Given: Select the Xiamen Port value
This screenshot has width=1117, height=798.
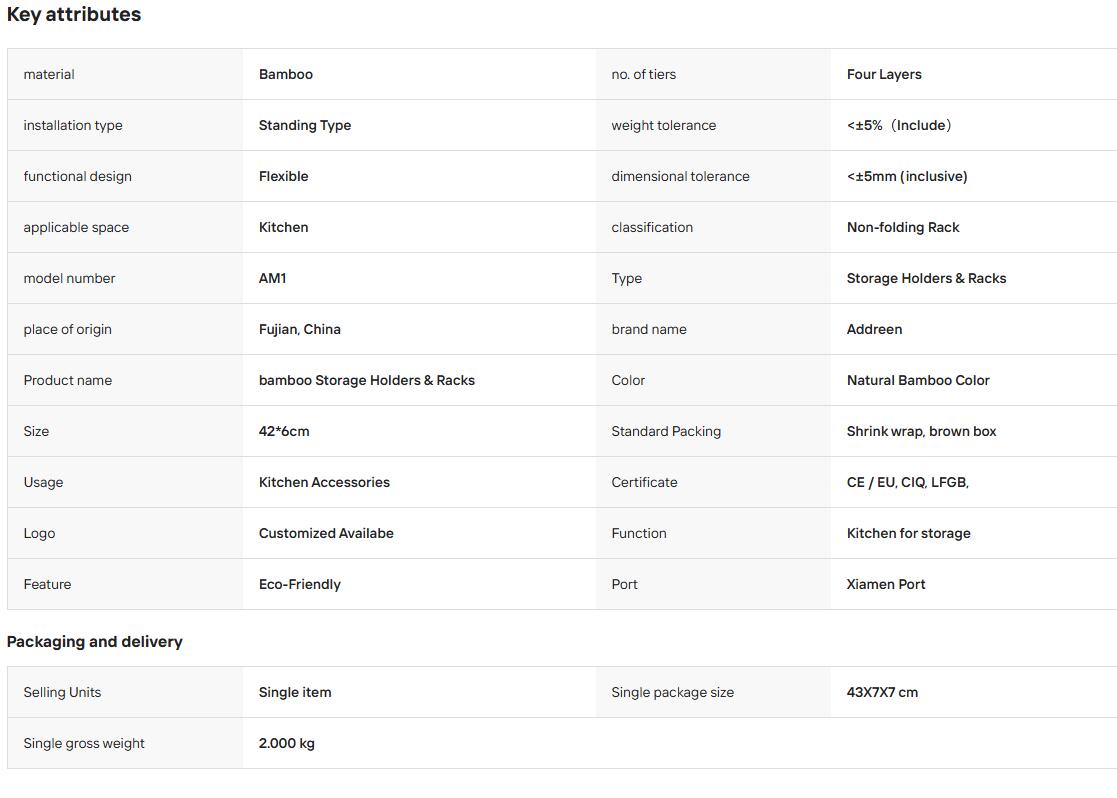Looking at the screenshot, I should (885, 584).
